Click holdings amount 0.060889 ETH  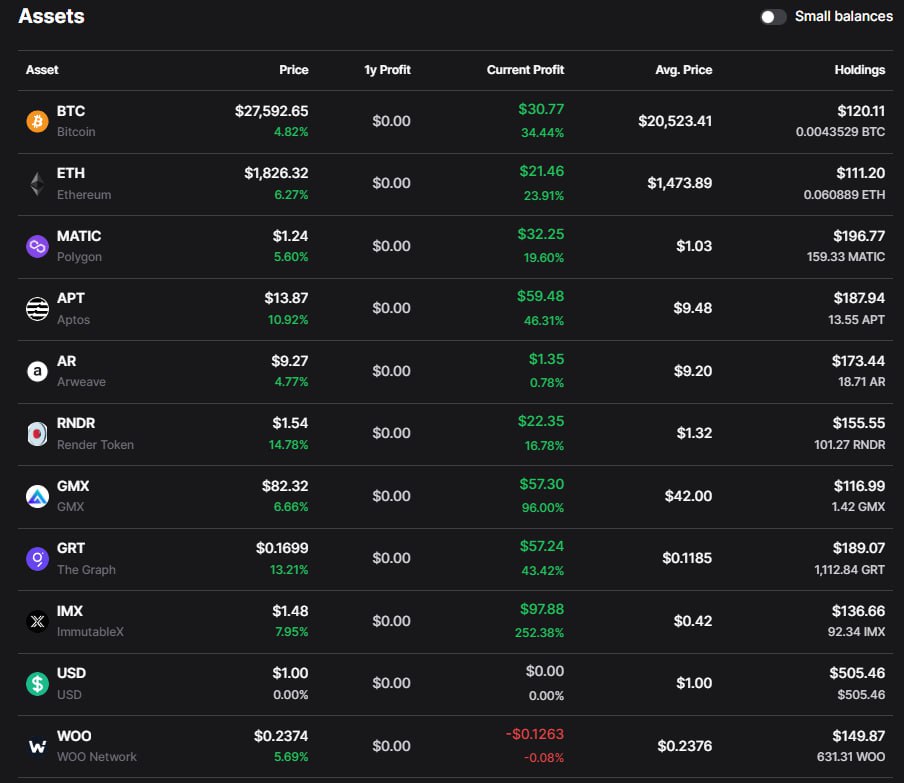coord(845,195)
